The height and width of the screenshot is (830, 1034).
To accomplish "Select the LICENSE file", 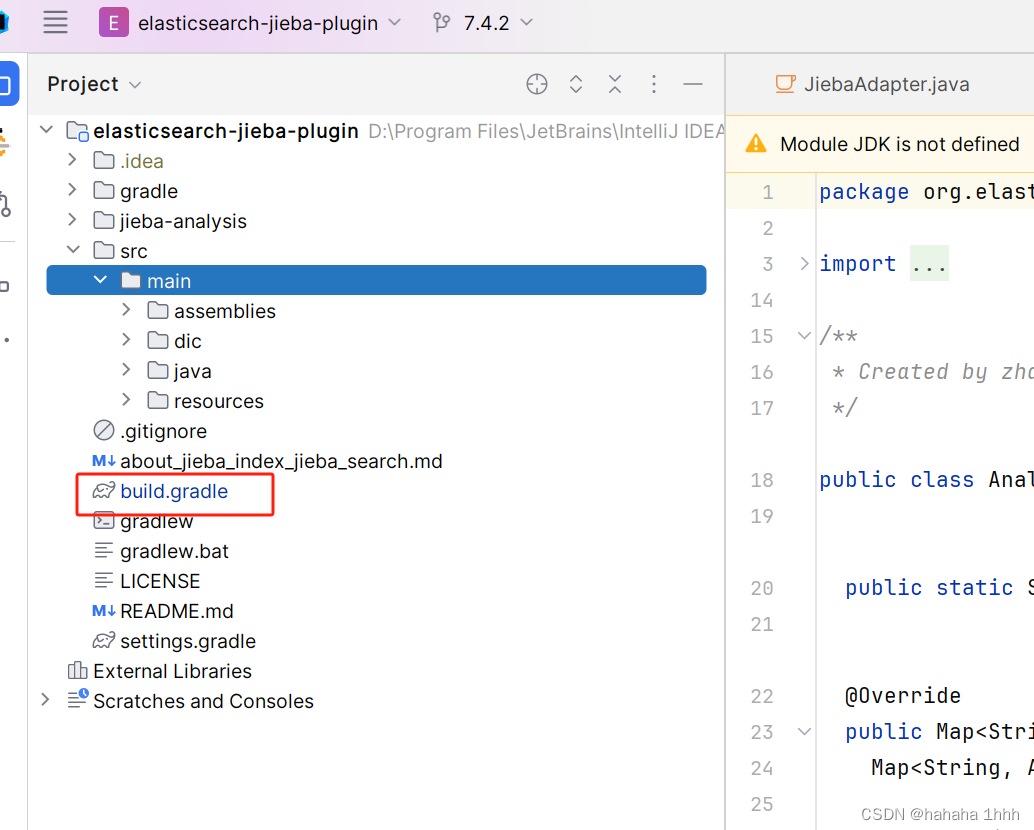I will 160,581.
